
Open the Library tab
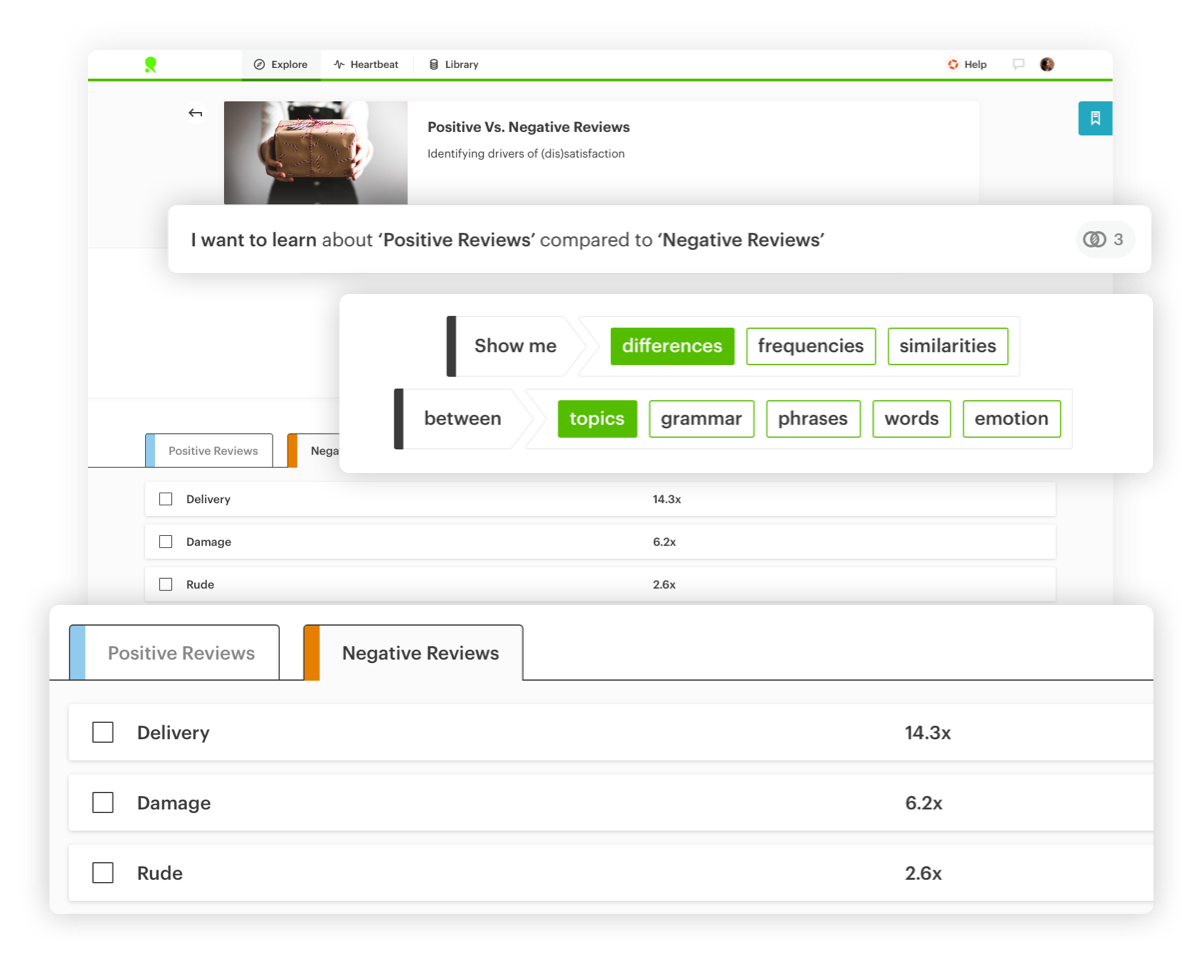click(x=454, y=65)
